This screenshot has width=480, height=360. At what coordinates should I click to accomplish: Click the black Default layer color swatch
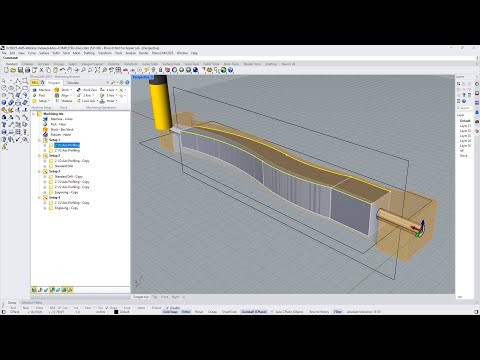[x=116, y=312]
